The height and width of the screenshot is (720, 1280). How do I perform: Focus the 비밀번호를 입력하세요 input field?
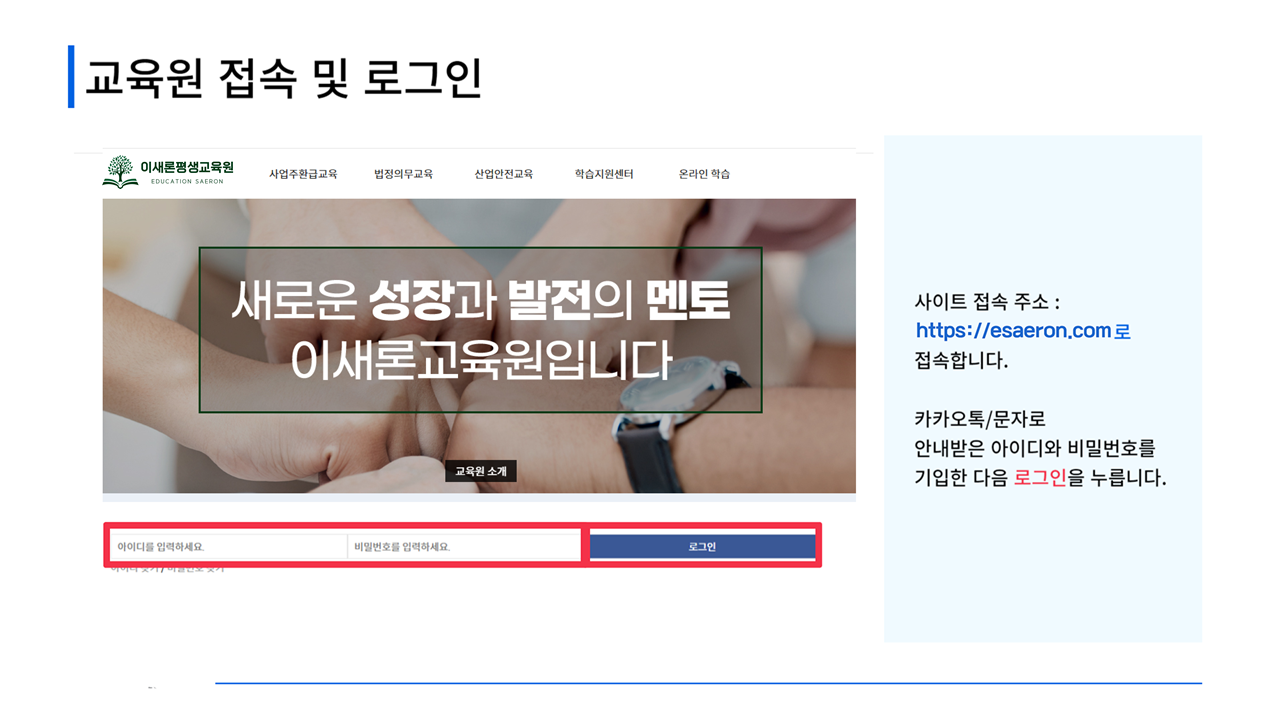tap(464, 547)
